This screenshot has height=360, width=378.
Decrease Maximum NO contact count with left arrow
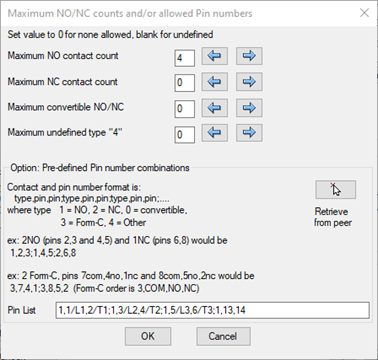[215, 56]
